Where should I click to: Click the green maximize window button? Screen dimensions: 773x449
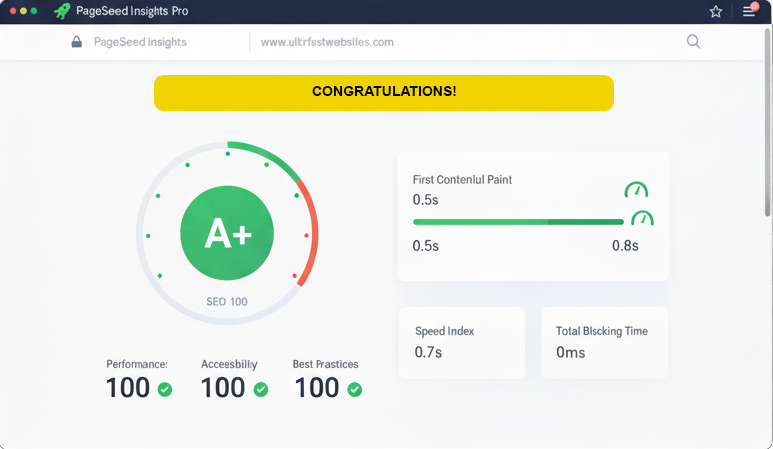pyautogui.click(x=34, y=11)
